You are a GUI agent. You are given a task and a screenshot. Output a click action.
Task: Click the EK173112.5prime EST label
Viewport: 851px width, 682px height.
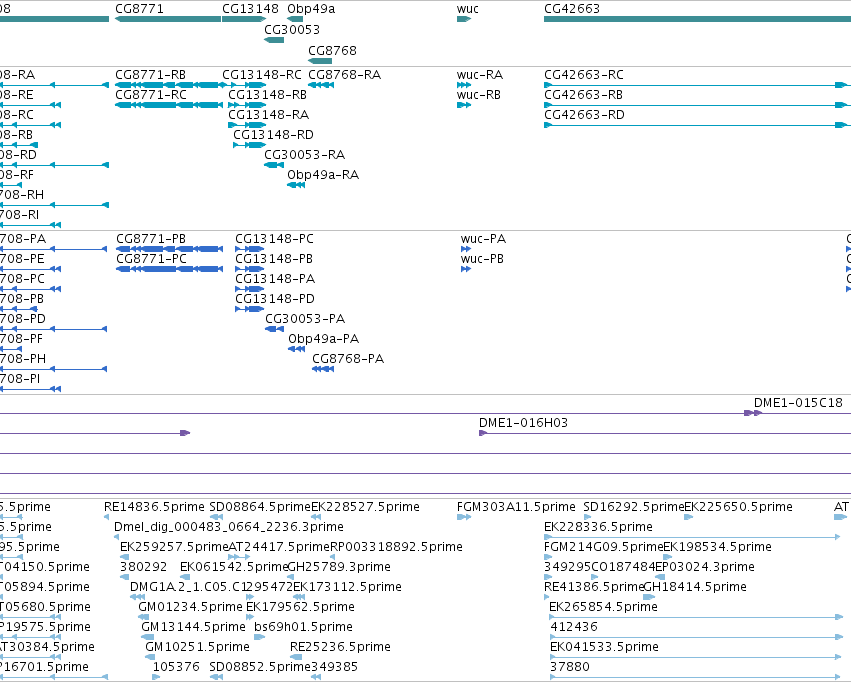click(347, 587)
